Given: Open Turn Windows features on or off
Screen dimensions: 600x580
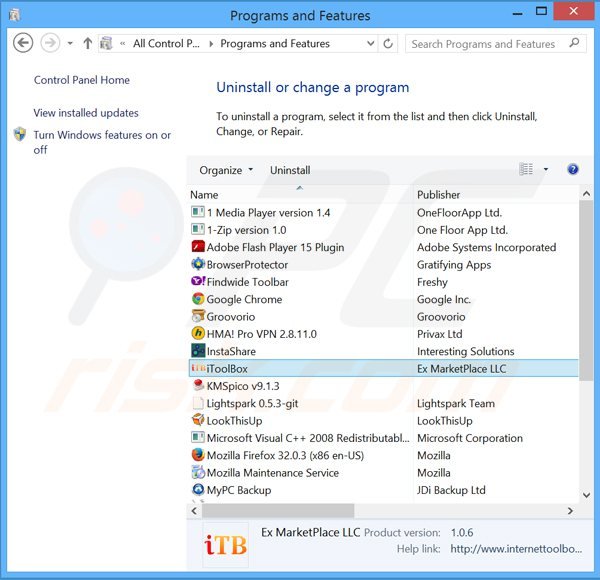Looking at the screenshot, I should [x=102, y=142].
